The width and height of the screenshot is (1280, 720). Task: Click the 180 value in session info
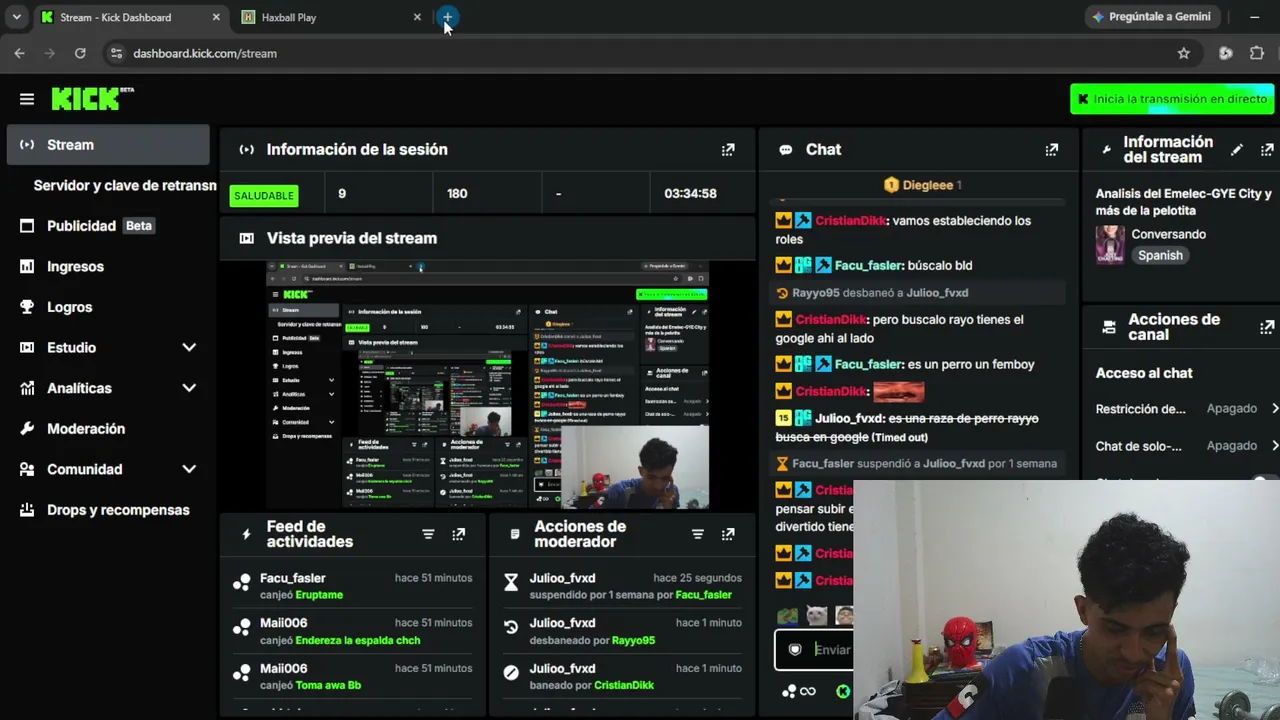click(457, 193)
